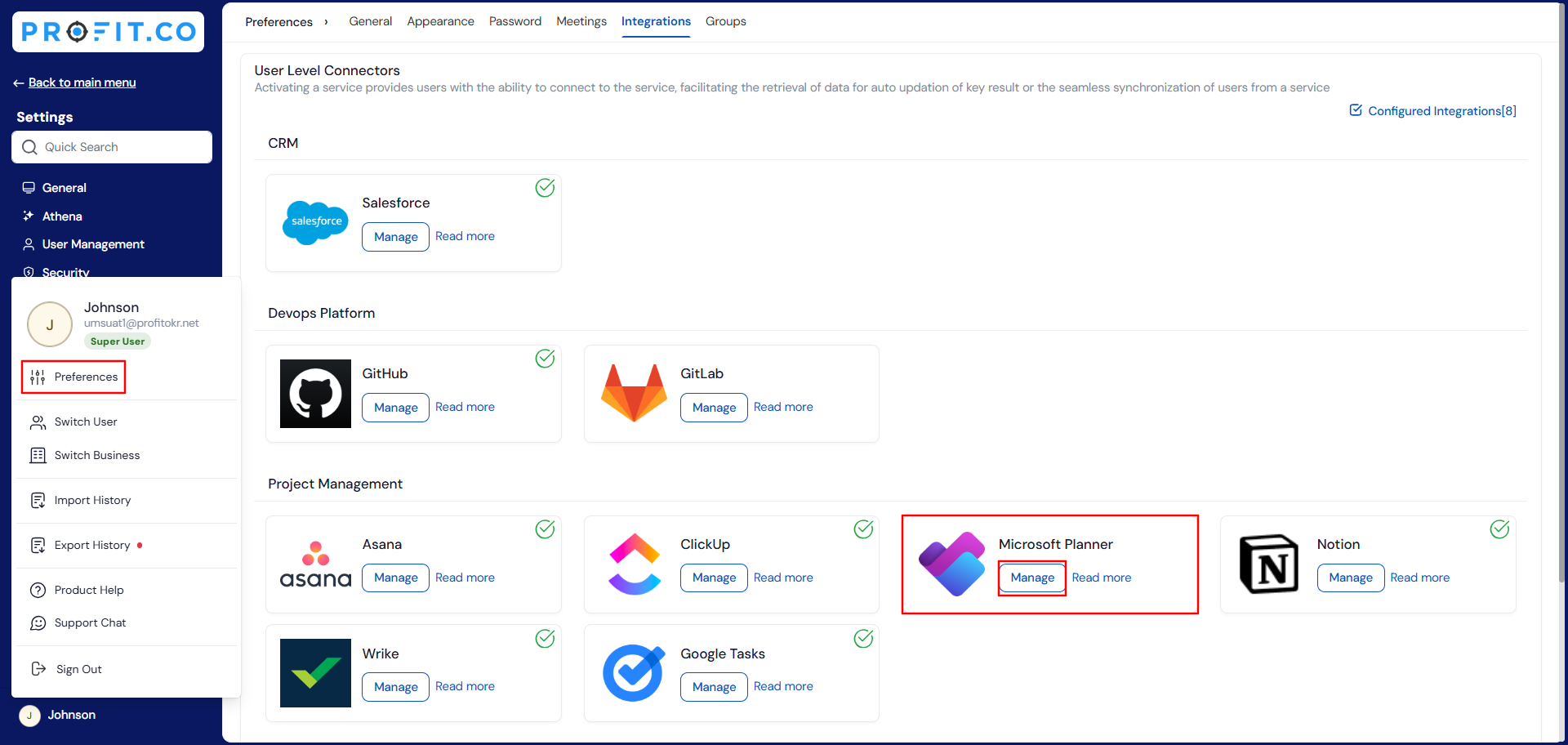Screen dimensions: 1568x745
Task: Click the Notion green connected checkmark
Action: click(1499, 529)
